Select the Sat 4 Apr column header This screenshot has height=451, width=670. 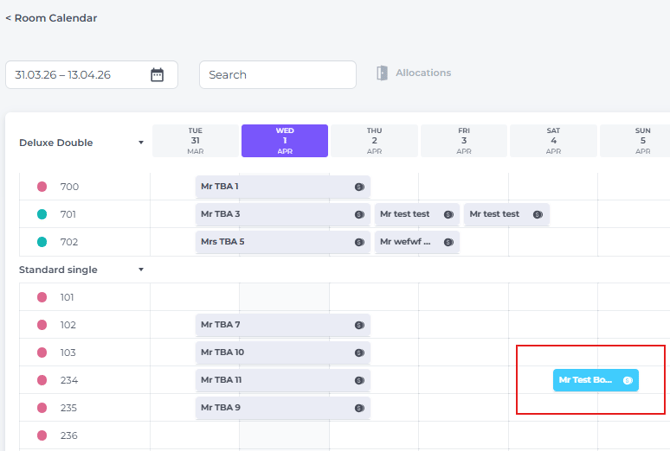[553, 141]
